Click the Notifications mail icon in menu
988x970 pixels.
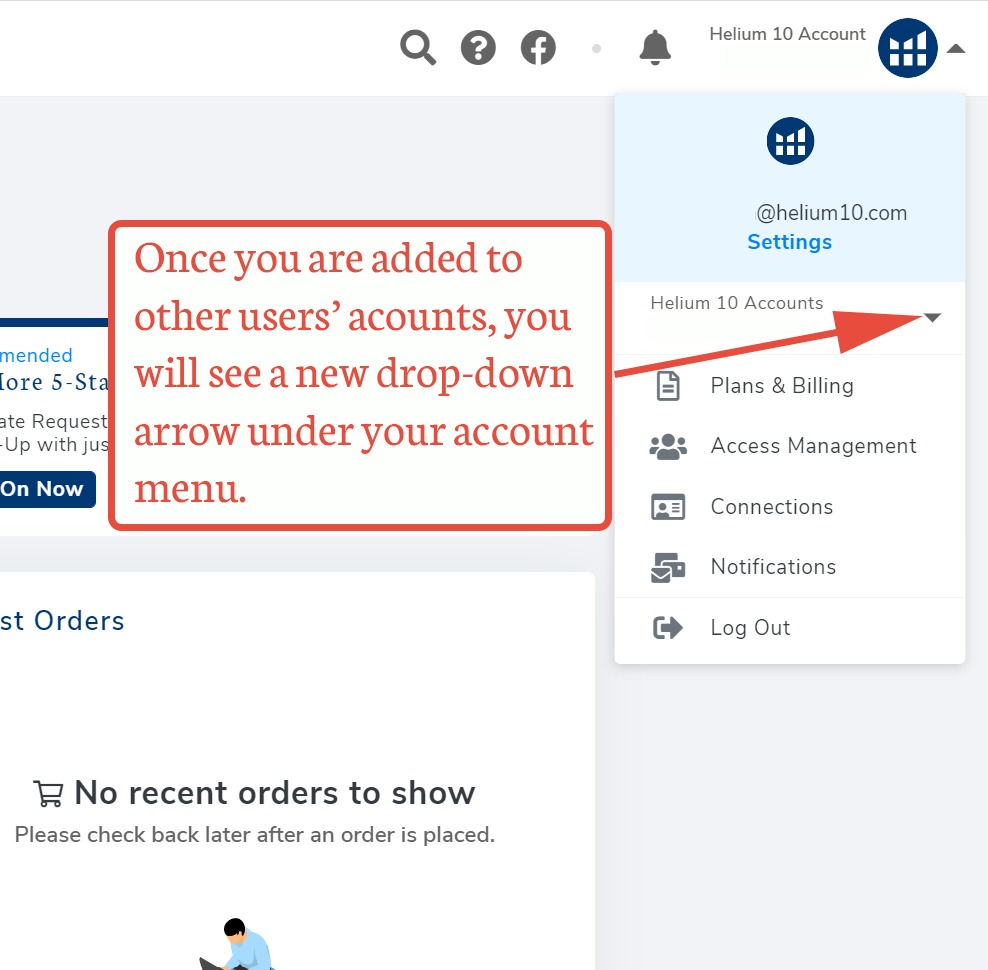click(668, 567)
